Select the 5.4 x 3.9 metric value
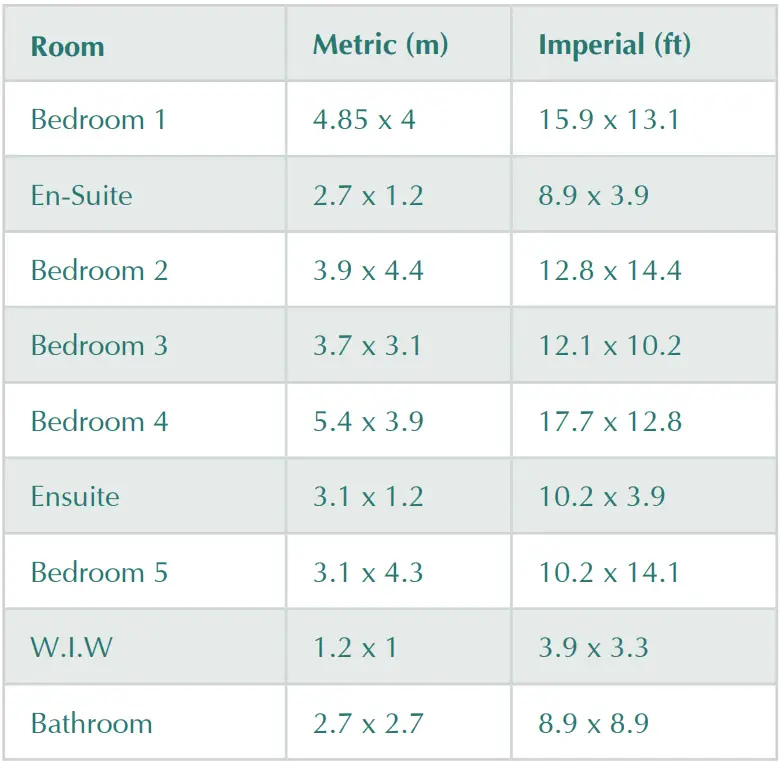 click(x=368, y=421)
